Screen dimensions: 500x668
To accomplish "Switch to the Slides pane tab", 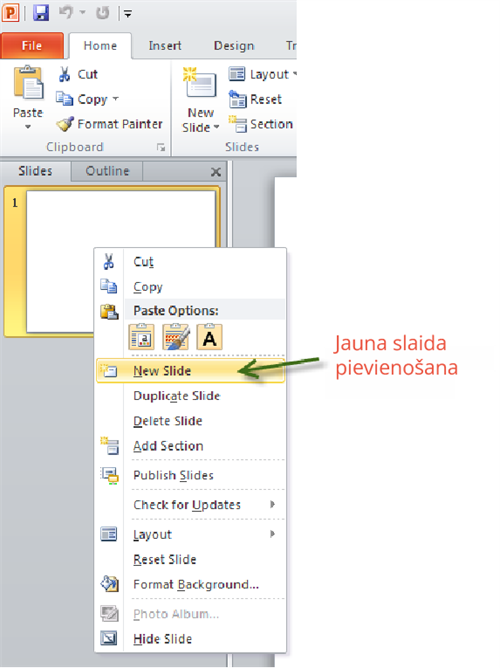I will 35,171.
